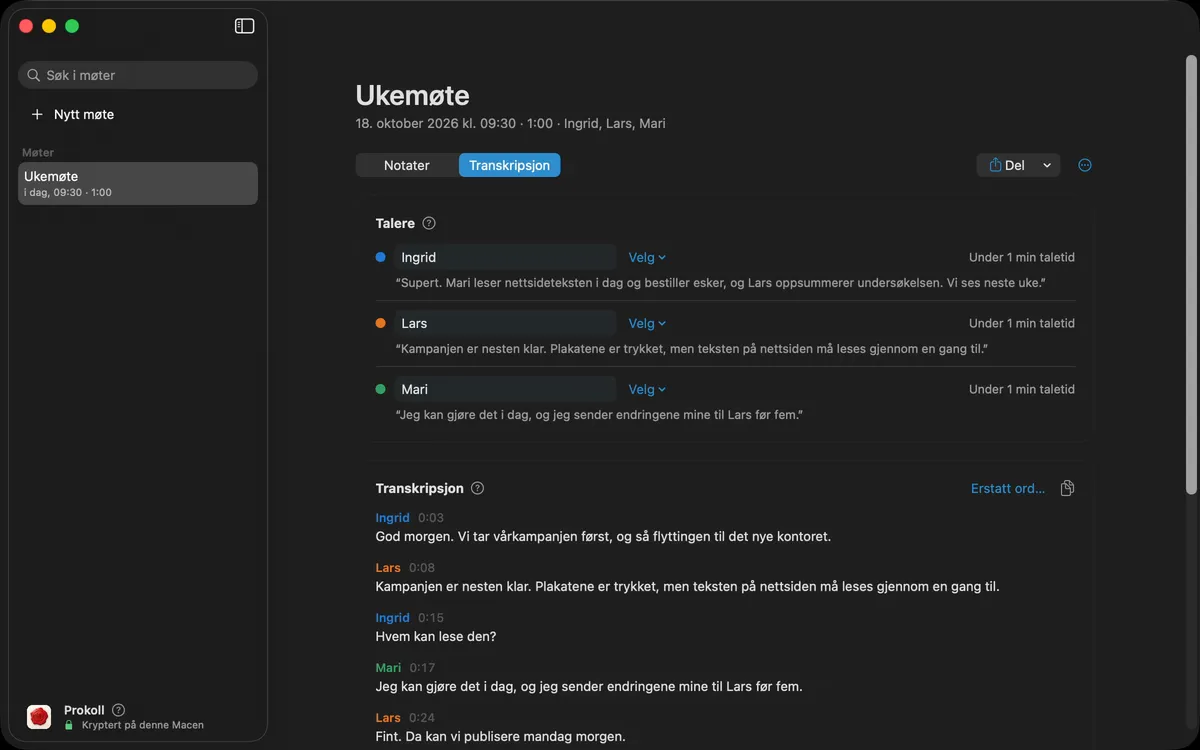Click the 0:03 timestamp next to Ingrid
This screenshot has width=1200, height=750.
click(431, 518)
